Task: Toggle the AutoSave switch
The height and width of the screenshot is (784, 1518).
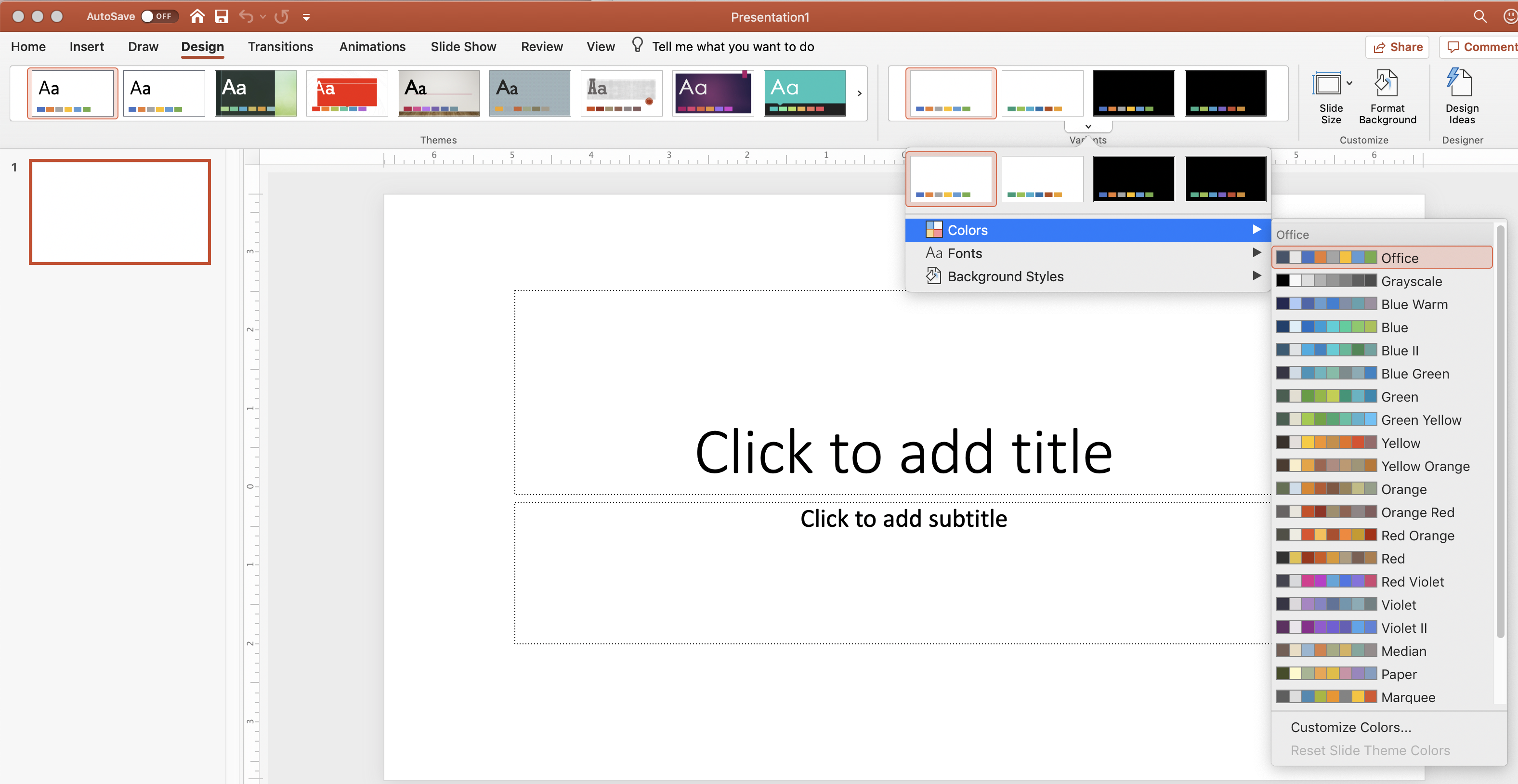Action: tap(158, 16)
